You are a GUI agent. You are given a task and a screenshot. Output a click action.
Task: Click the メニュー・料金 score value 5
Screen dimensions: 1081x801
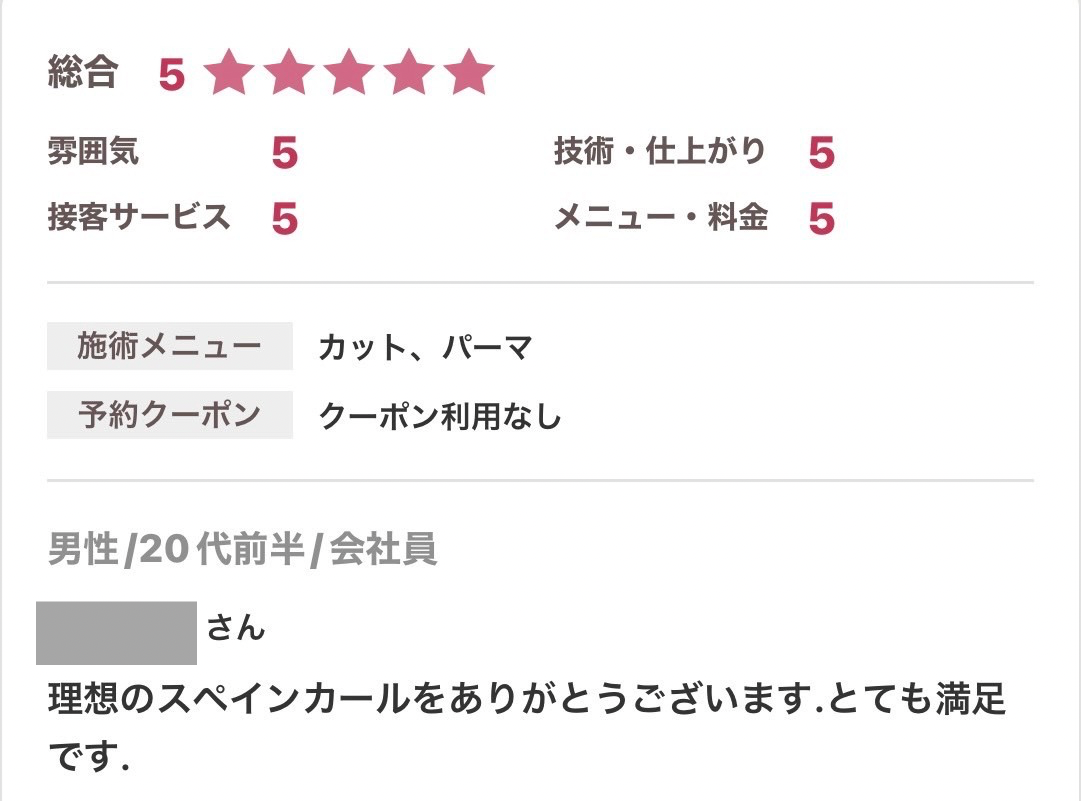point(822,219)
